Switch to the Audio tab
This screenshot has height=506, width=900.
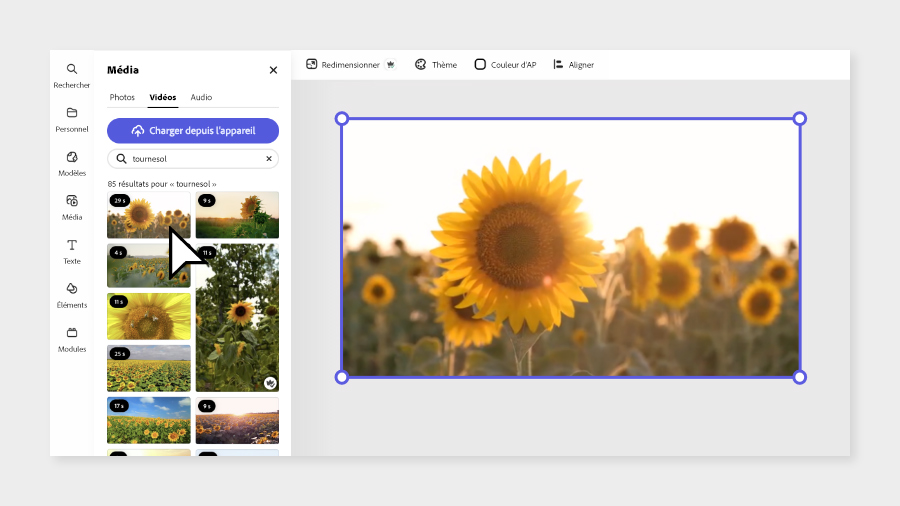[201, 98]
